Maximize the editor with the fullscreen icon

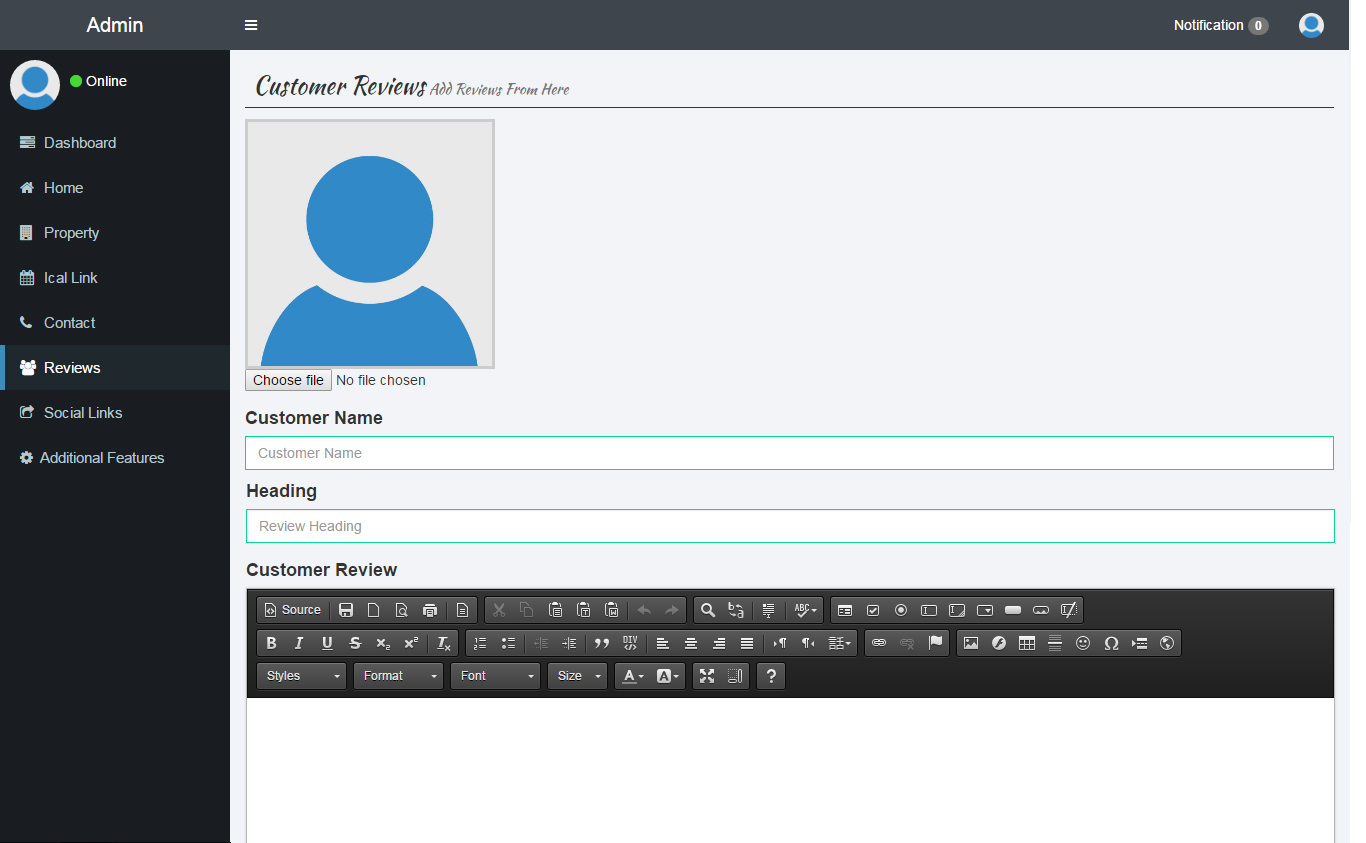[707, 676]
